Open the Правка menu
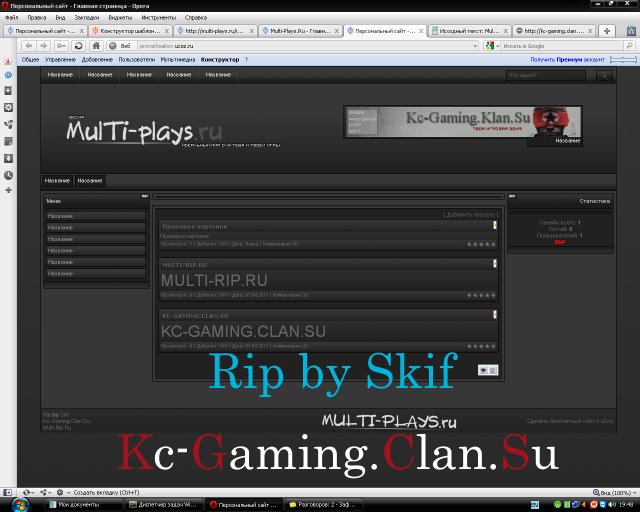The width and height of the screenshot is (640, 512). pyautogui.click(x=36, y=18)
